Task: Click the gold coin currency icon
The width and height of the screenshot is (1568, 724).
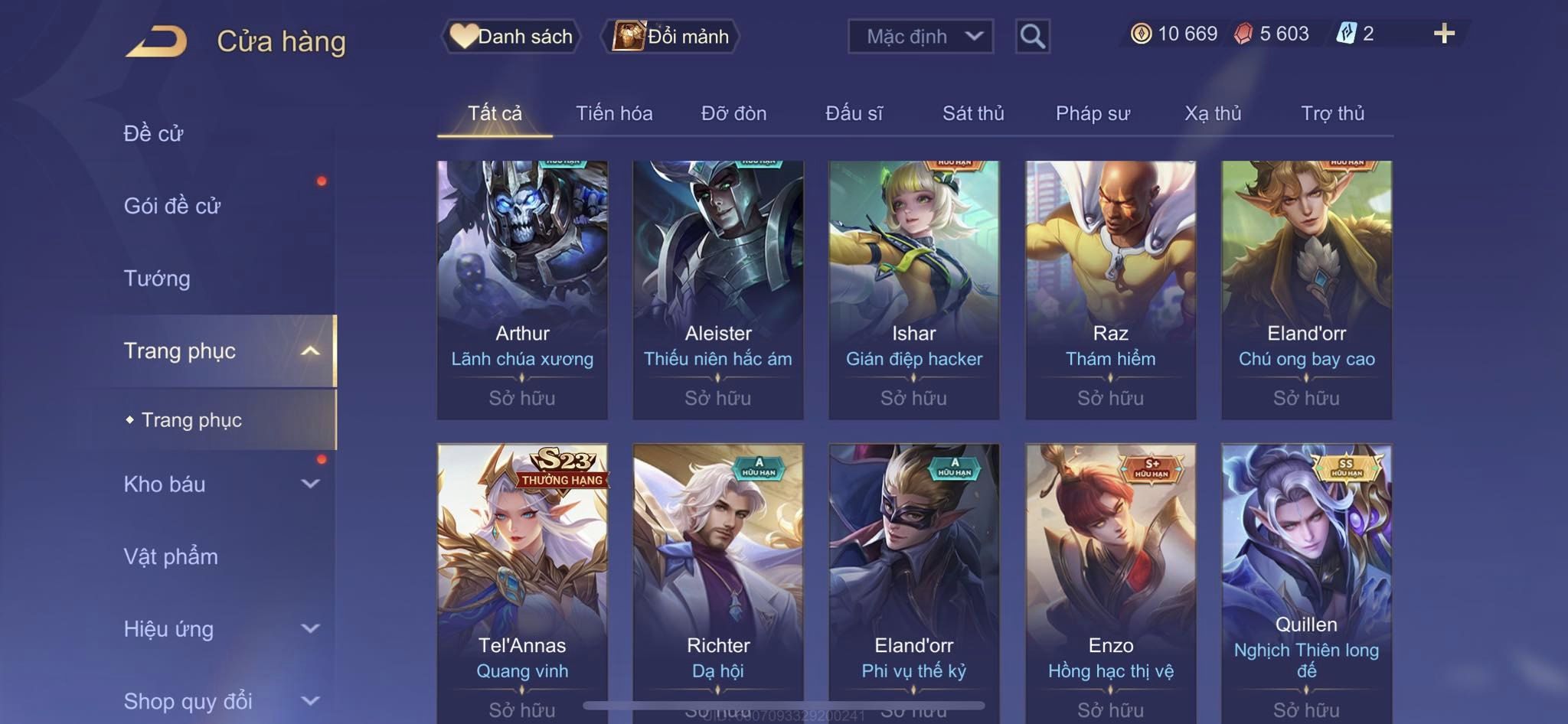Action: click(1141, 34)
